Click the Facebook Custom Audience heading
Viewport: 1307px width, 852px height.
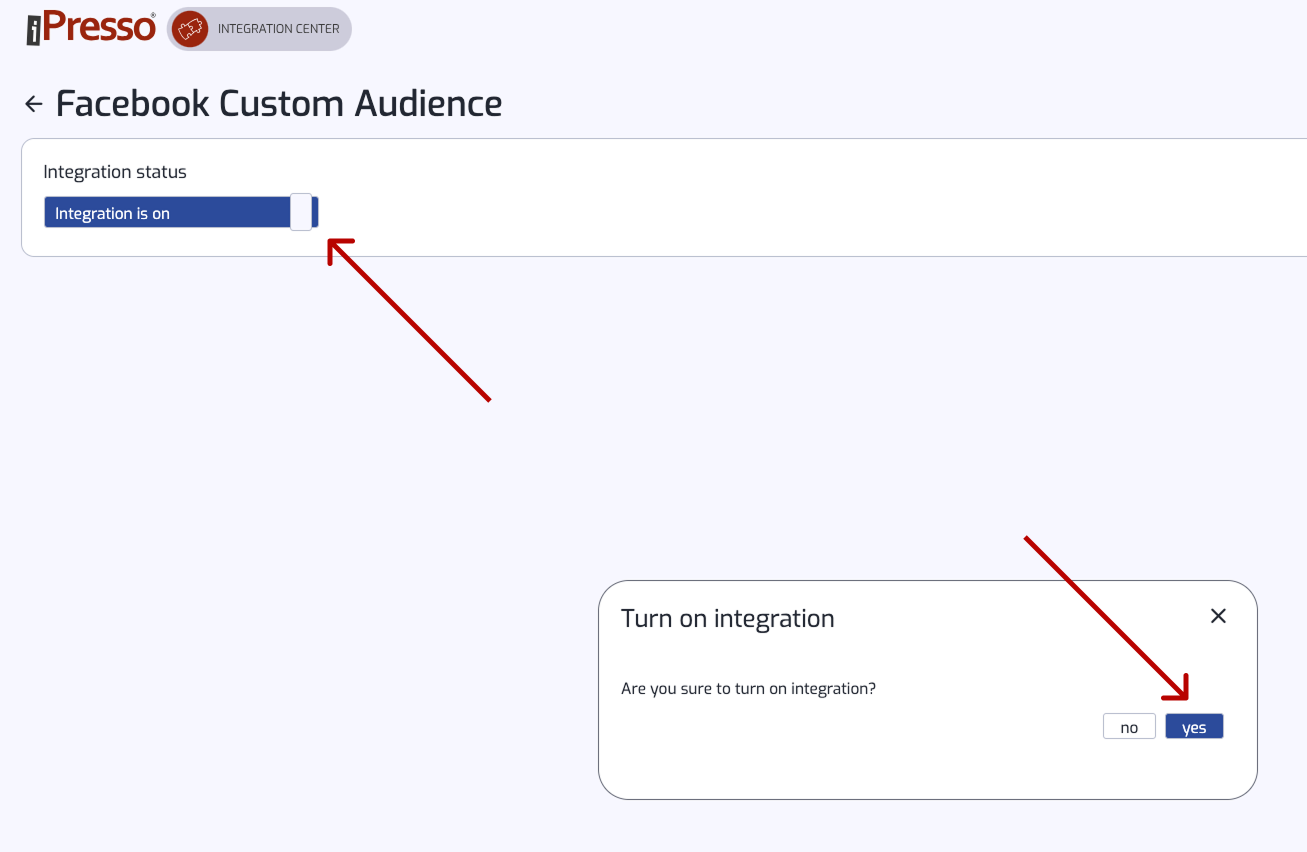coord(279,103)
